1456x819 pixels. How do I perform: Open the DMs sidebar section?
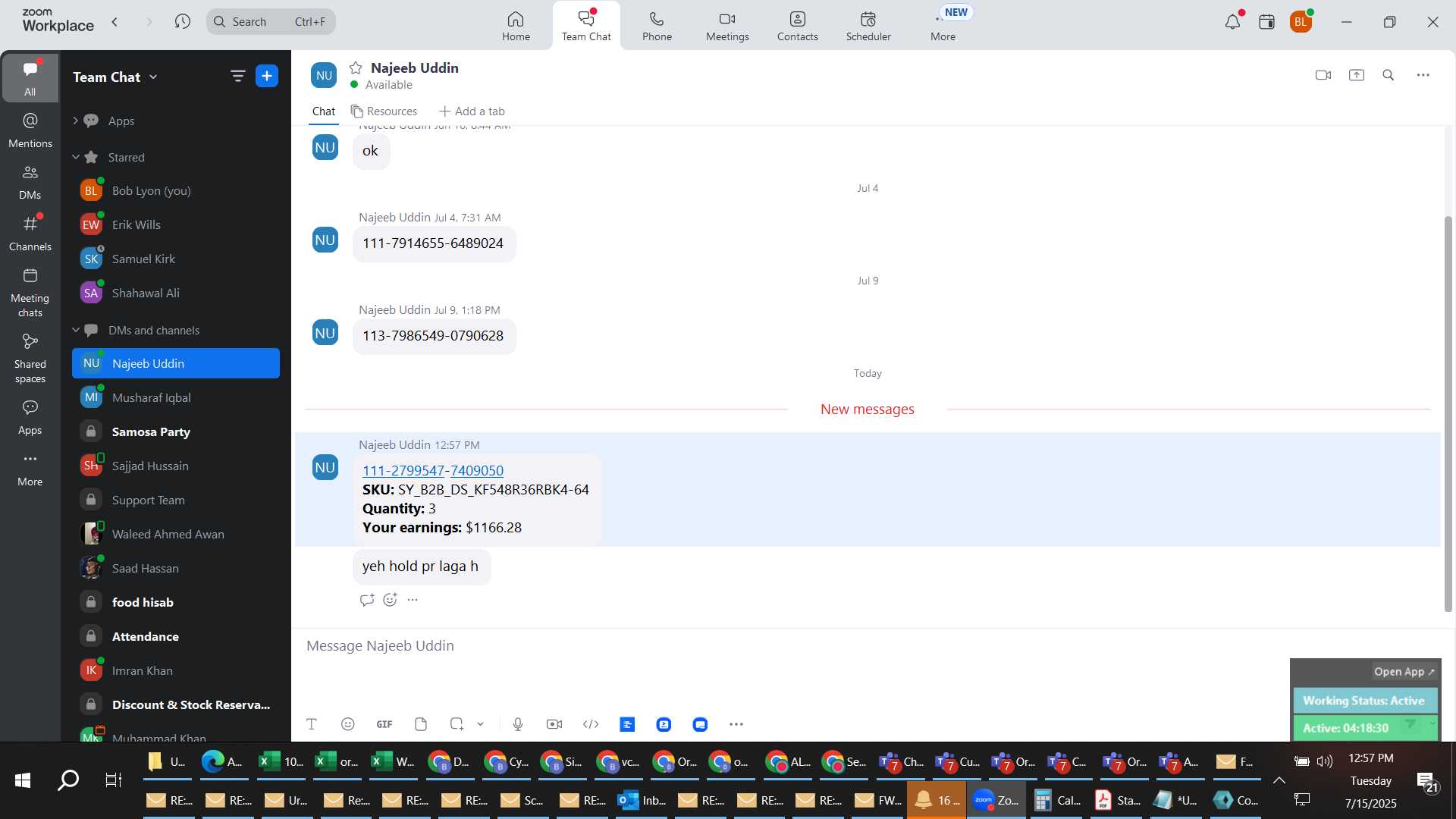pyautogui.click(x=30, y=182)
